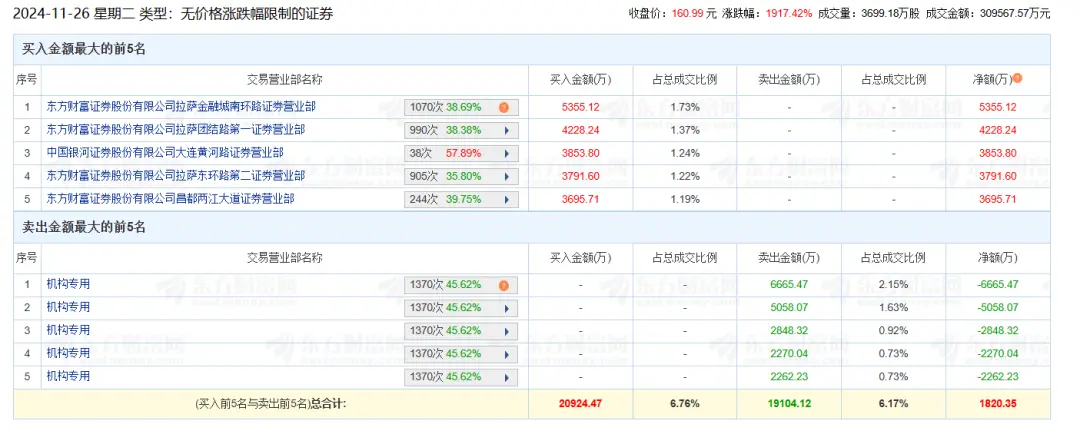Open 东方财富证券拉萨东环路第二证券营业部 link

(x=176, y=176)
